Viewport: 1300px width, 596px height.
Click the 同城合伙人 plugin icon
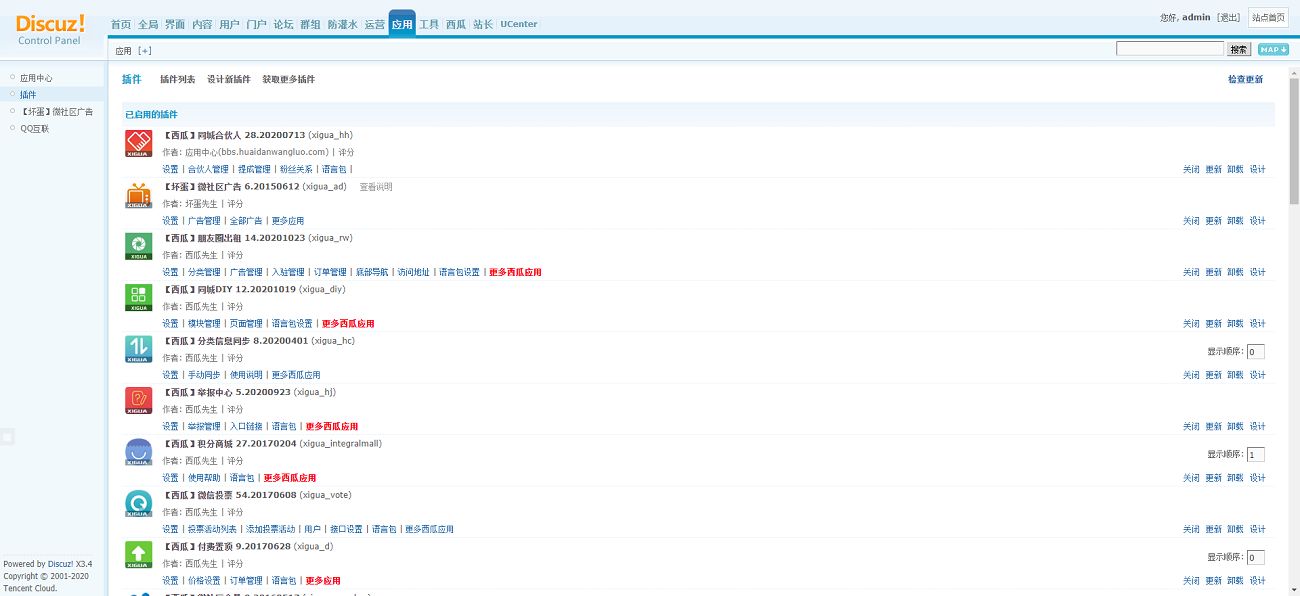(x=139, y=143)
